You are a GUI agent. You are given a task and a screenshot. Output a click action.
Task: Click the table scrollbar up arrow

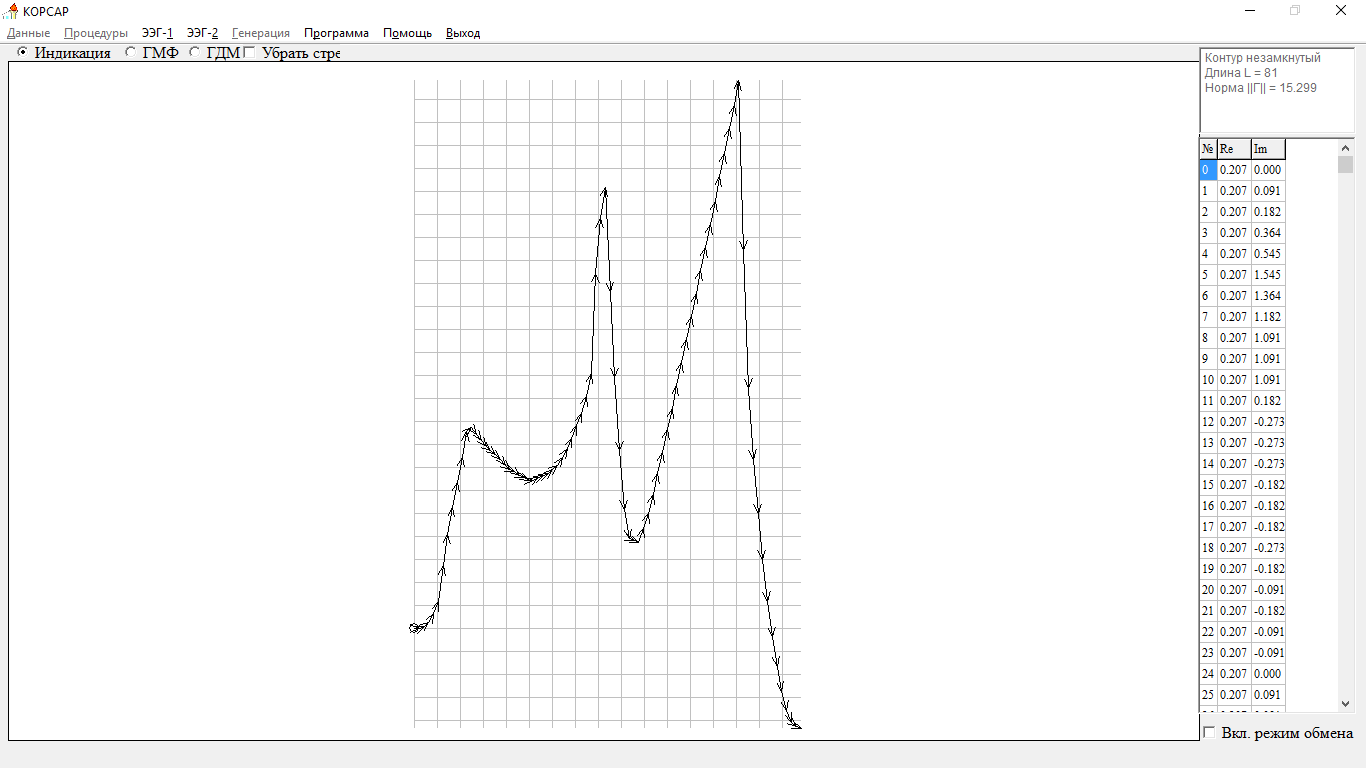1345,147
